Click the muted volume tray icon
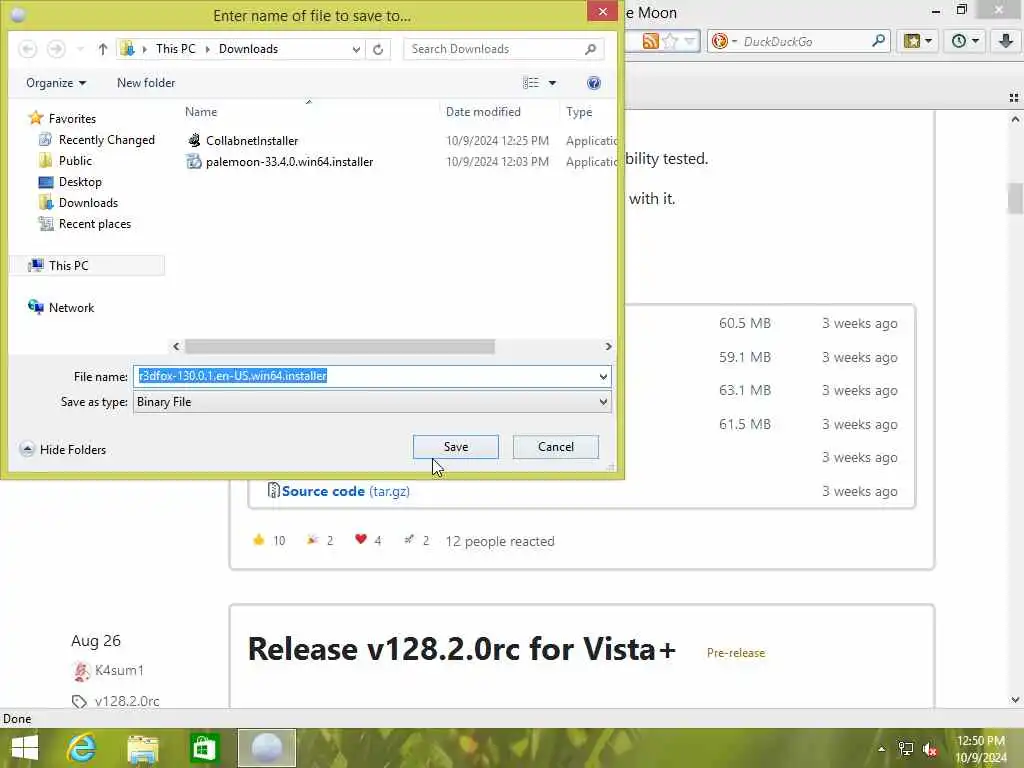The image size is (1024, 768). [930, 750]
